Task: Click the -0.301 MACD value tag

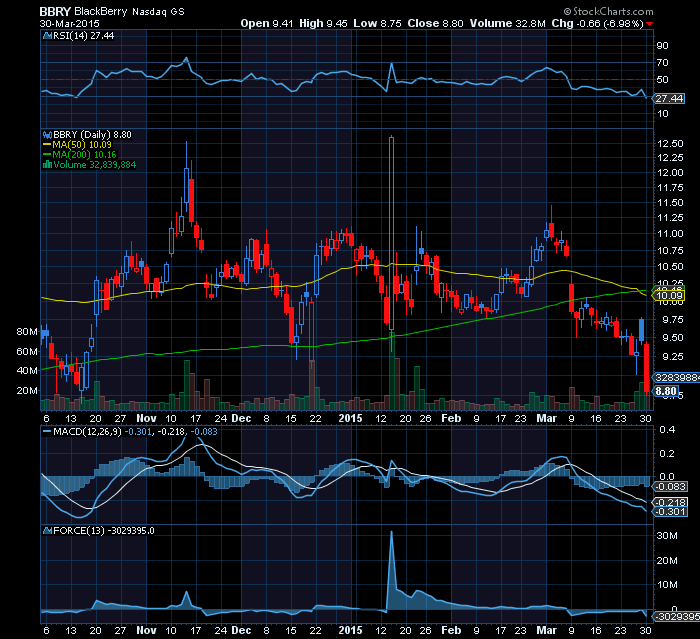Action: (x=669, y=512)
